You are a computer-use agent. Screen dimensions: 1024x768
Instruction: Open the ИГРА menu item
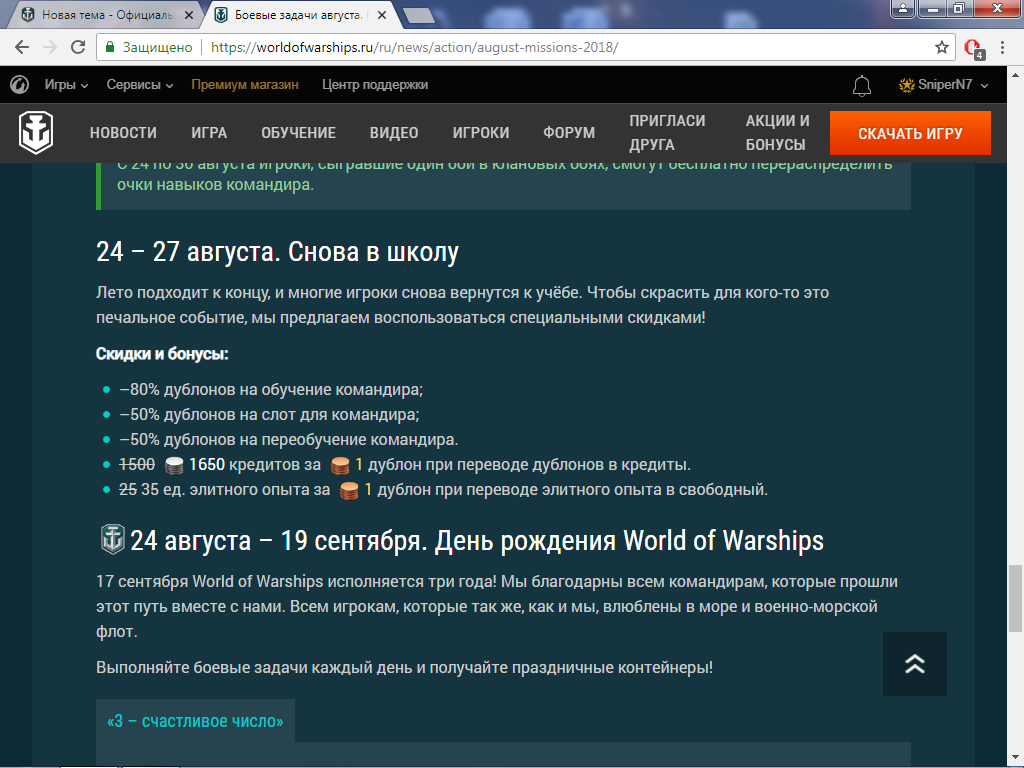[209, 133]
